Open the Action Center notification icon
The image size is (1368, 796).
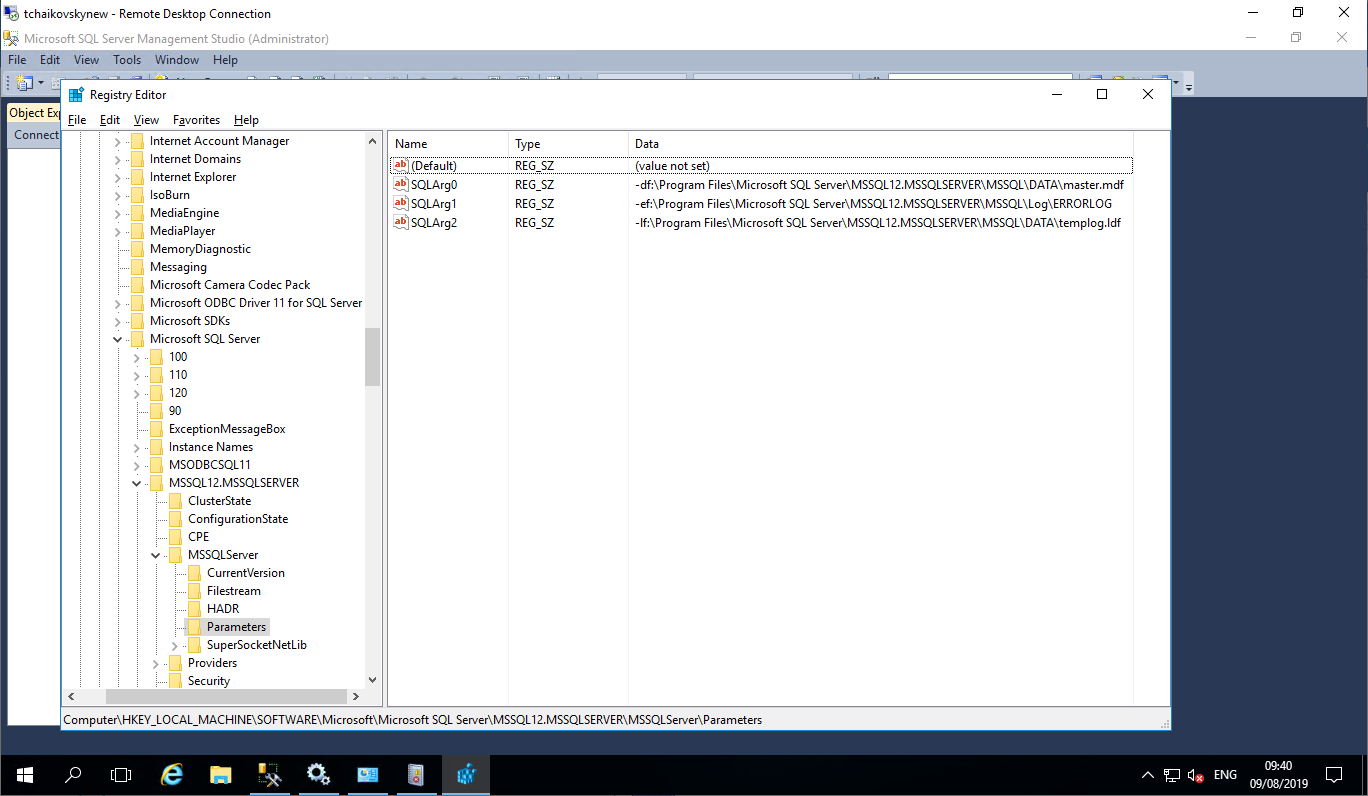click(1333, 774)
